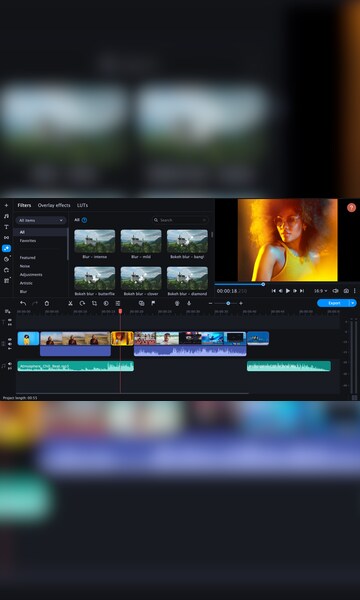This screenshot has height=600, width=360.
Task: Open the Titles text panel
Action: (x=6, y=227)
